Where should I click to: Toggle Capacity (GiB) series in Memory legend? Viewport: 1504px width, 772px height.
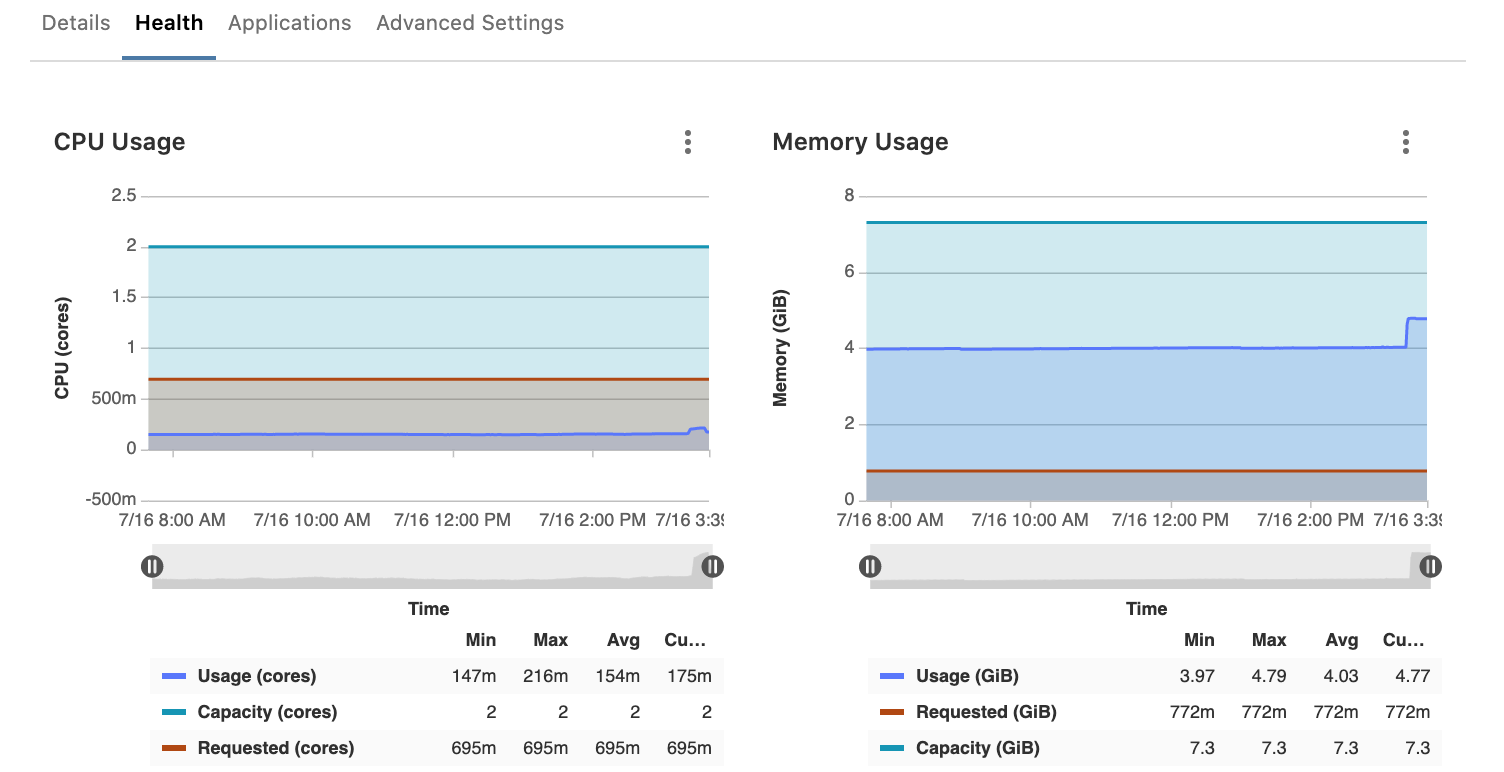tap(977, 748)
